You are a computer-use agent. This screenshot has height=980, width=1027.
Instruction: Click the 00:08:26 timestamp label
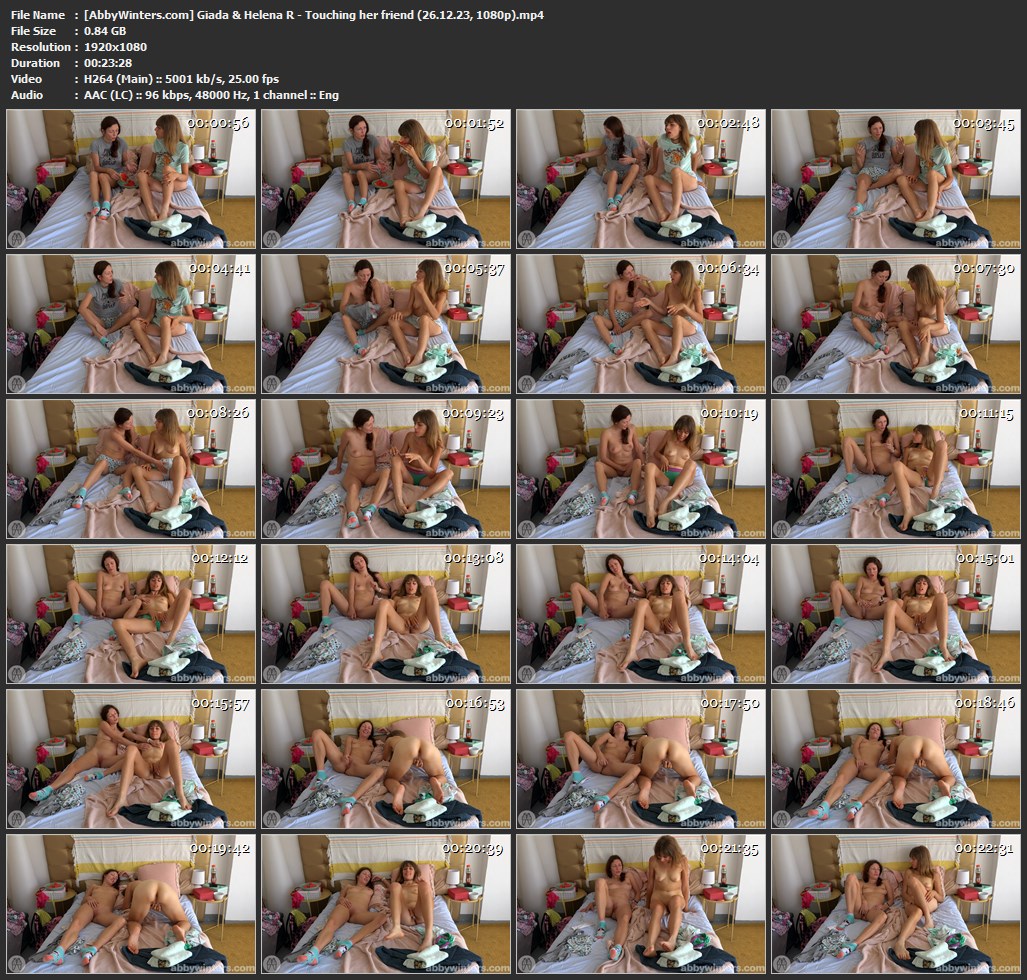pyautogui.click(x=219, y=412)
